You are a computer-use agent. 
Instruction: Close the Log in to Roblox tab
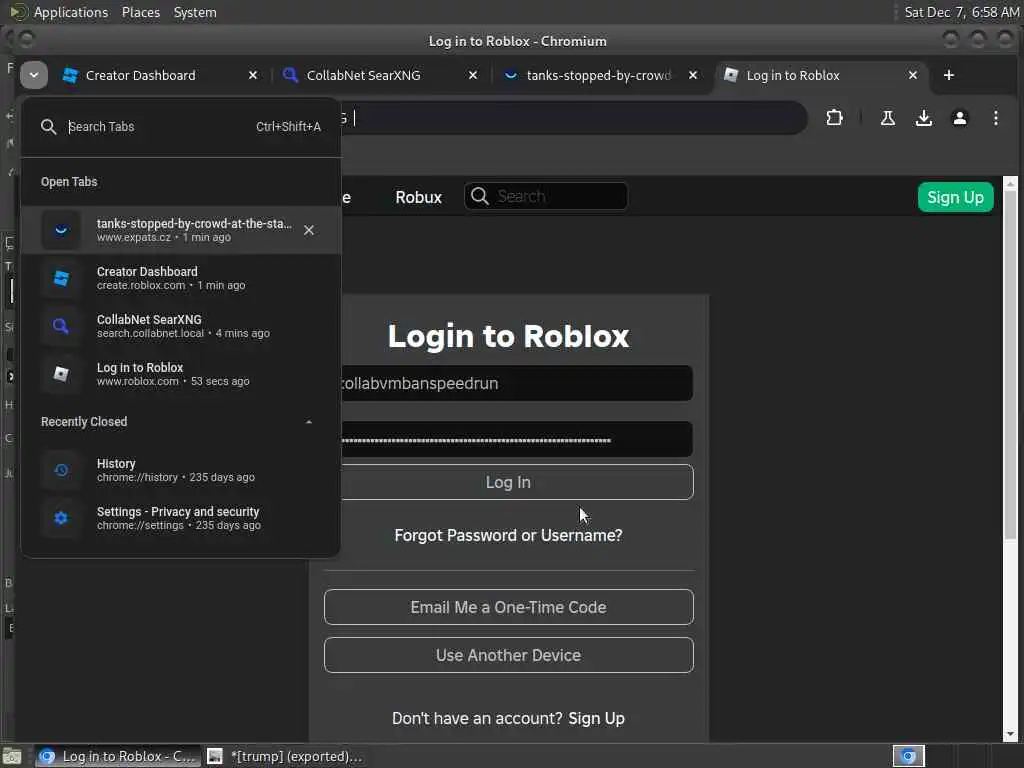(x=913, y=76)
